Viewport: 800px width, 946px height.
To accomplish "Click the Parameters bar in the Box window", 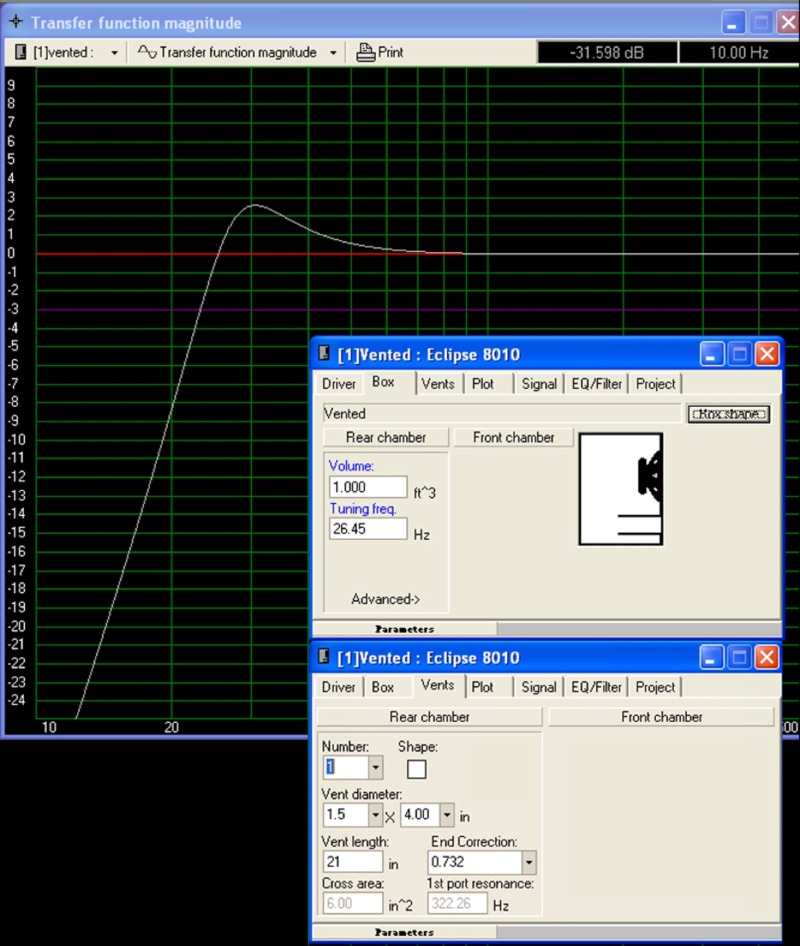I will pyautogui.click(x=405, y=629).
